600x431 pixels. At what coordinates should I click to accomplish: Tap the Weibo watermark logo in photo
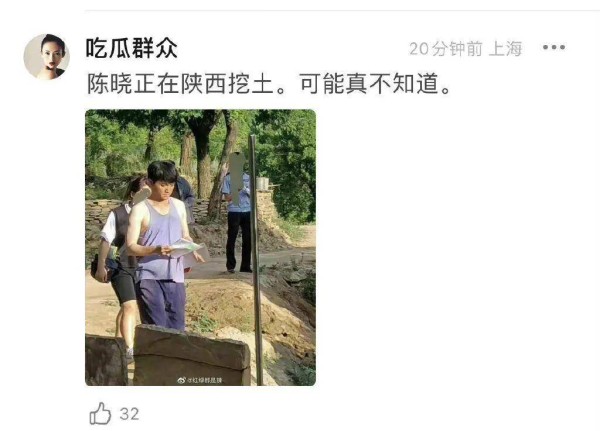[x=181, y=380]
